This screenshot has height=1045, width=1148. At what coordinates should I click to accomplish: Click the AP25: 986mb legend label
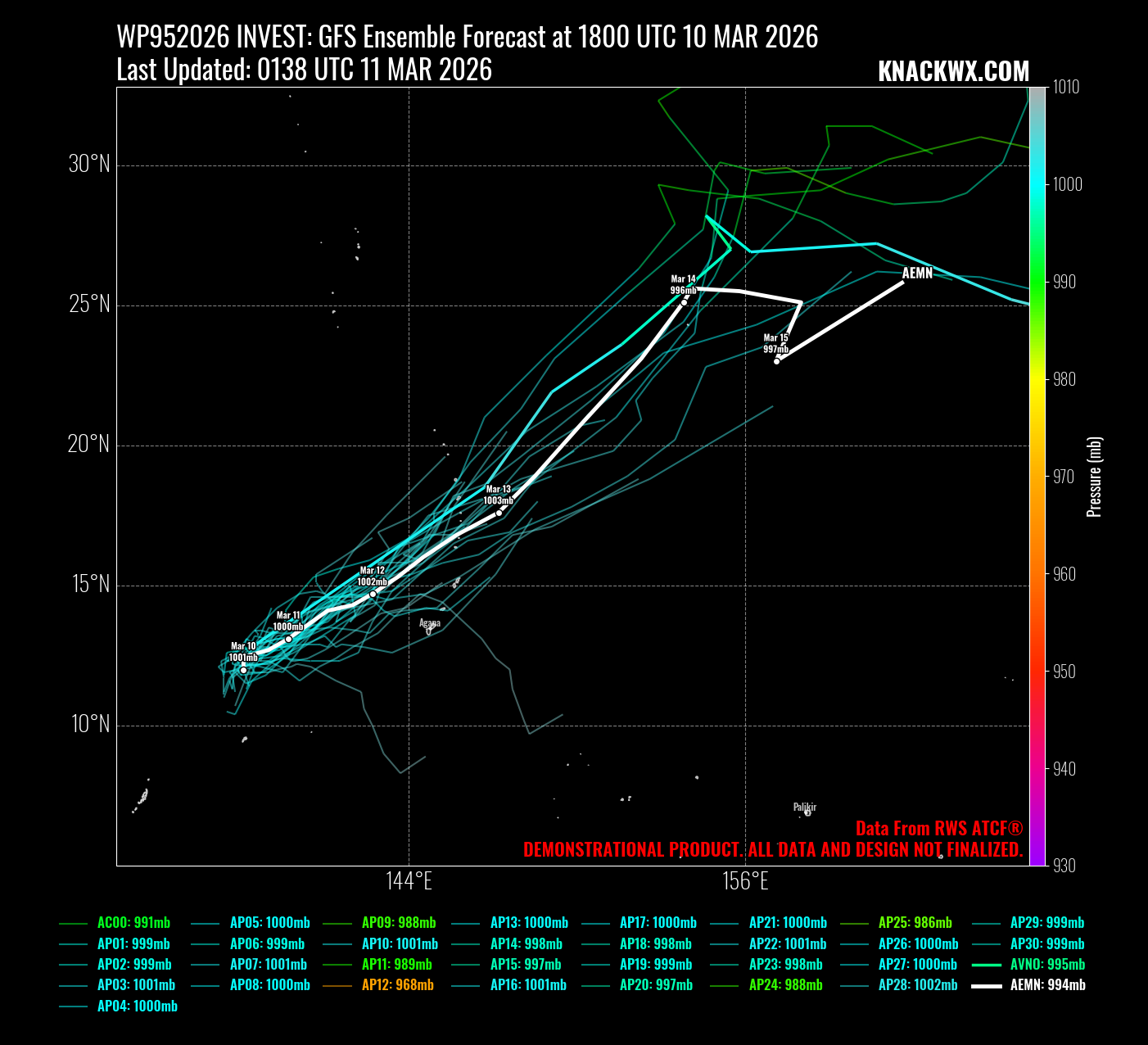915,923
